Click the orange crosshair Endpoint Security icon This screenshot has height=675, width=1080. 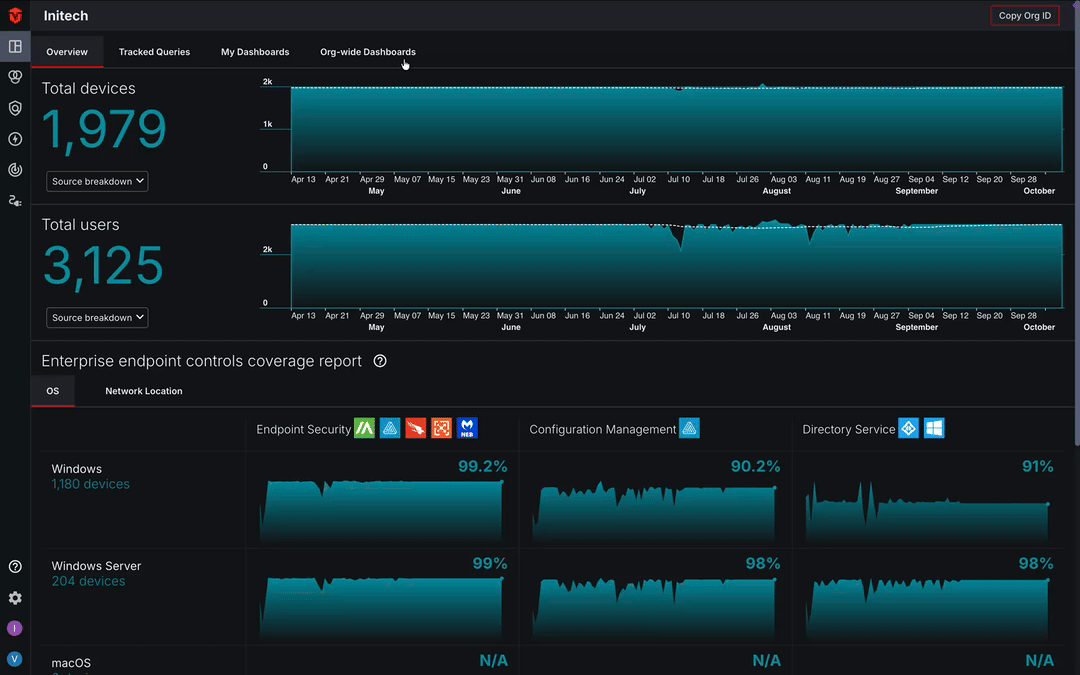[x=441, y=428]
